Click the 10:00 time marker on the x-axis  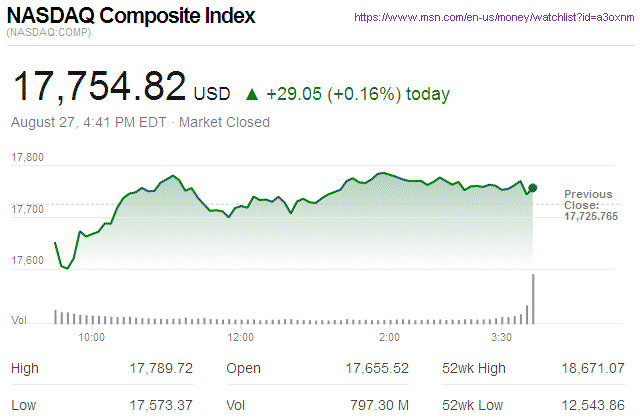click(91, 337)
